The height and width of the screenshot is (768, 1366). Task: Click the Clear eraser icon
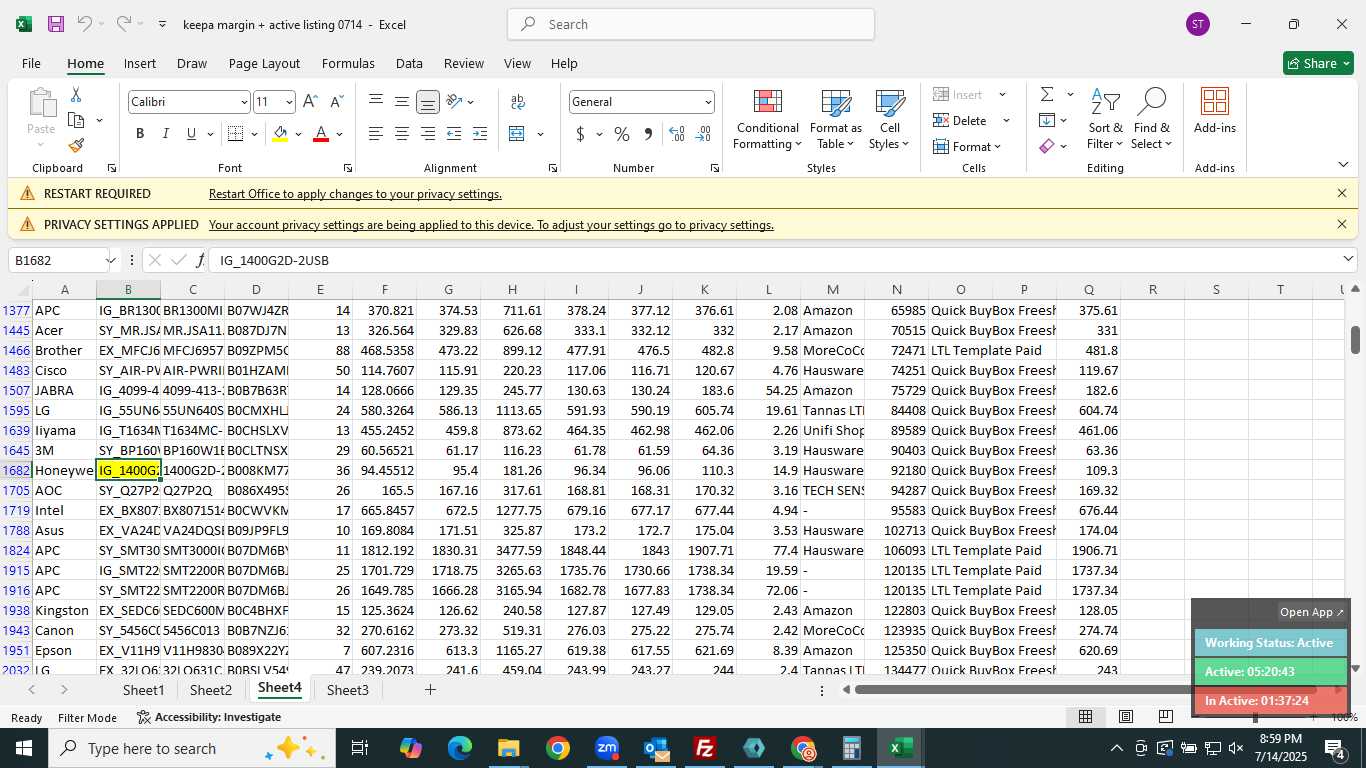pos(1047,146)
